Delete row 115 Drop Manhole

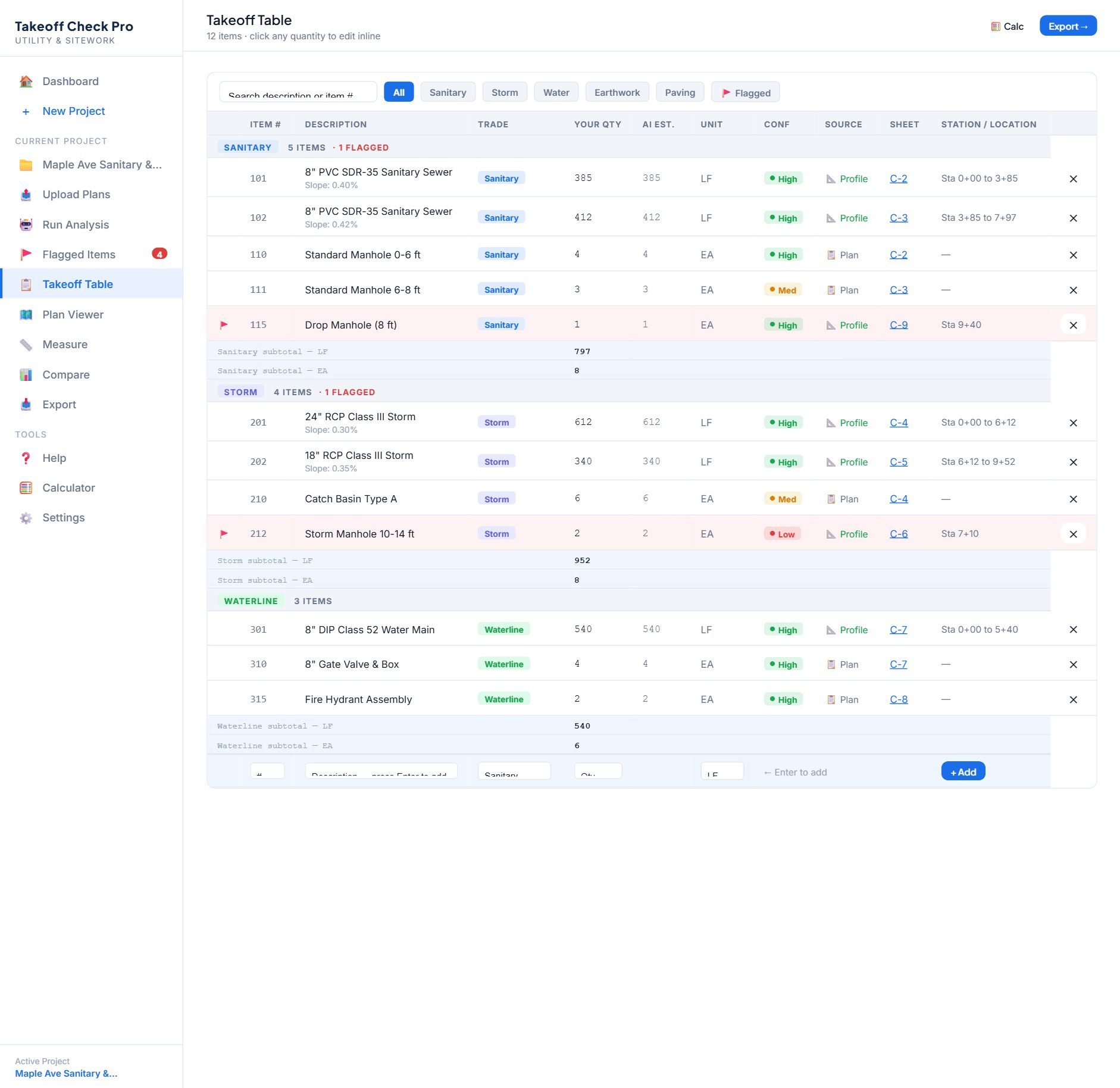pos(1073,325)
